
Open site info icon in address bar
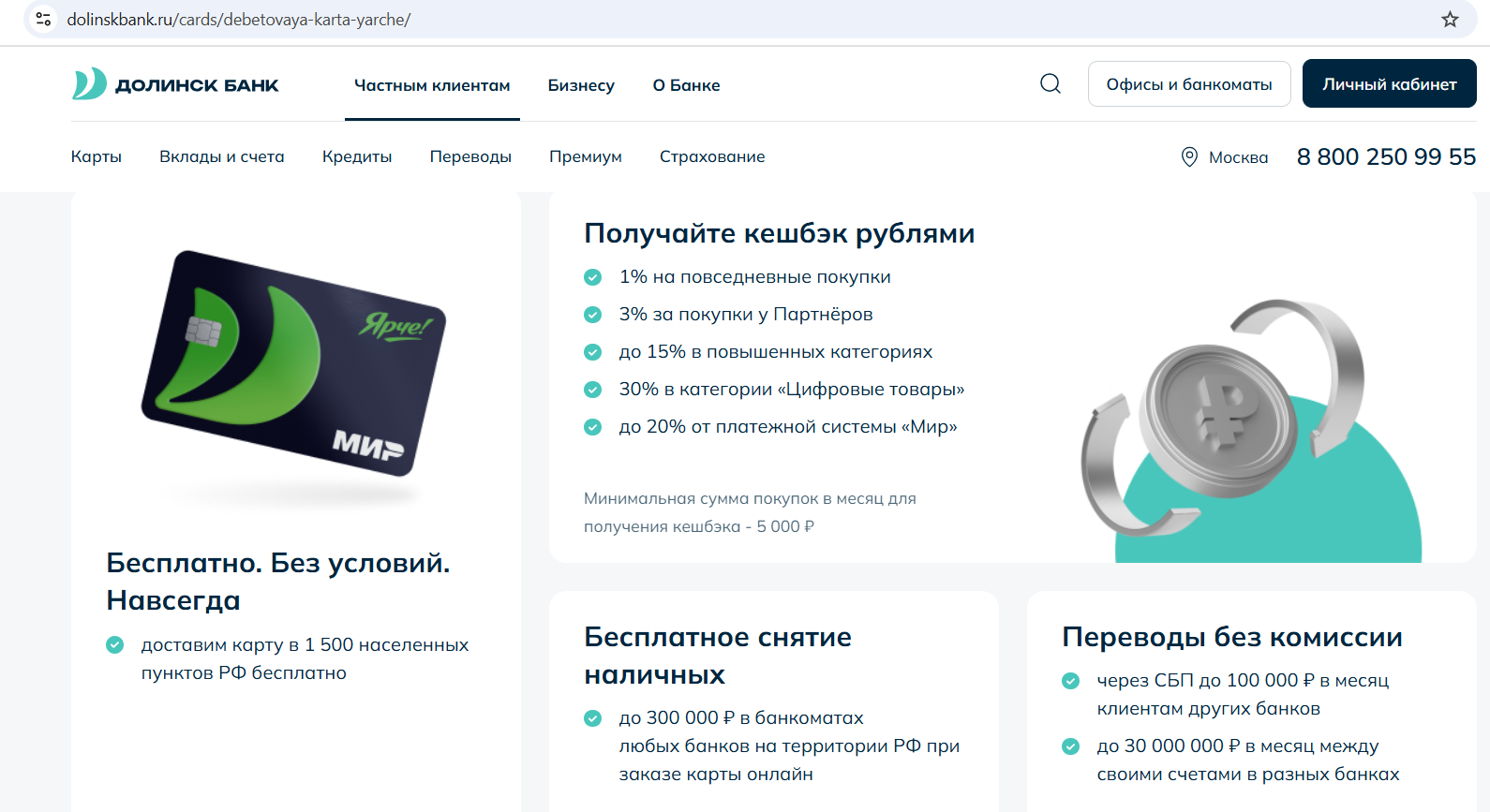click(43, 20)
